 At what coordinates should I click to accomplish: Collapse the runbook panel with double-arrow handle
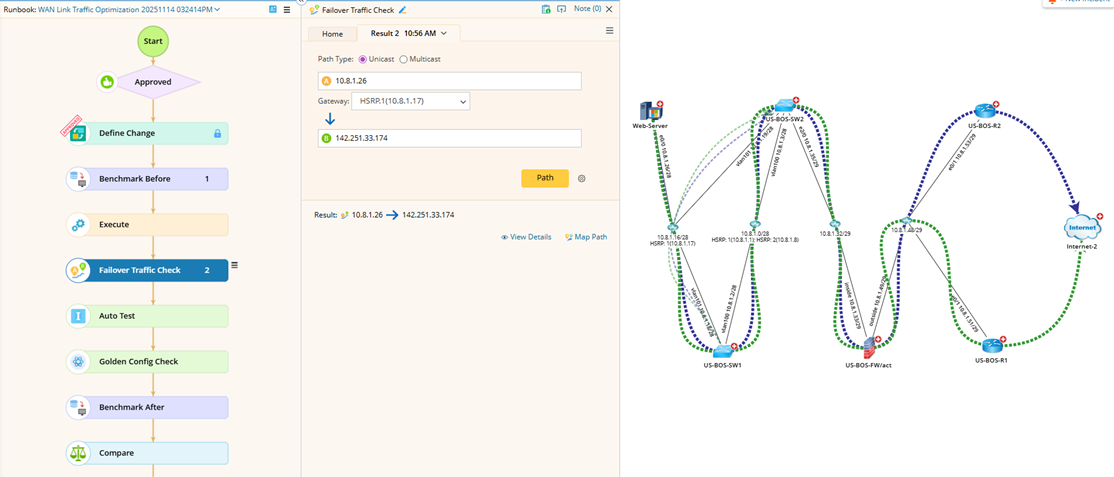pyautogui.click(x=301, y=1)
